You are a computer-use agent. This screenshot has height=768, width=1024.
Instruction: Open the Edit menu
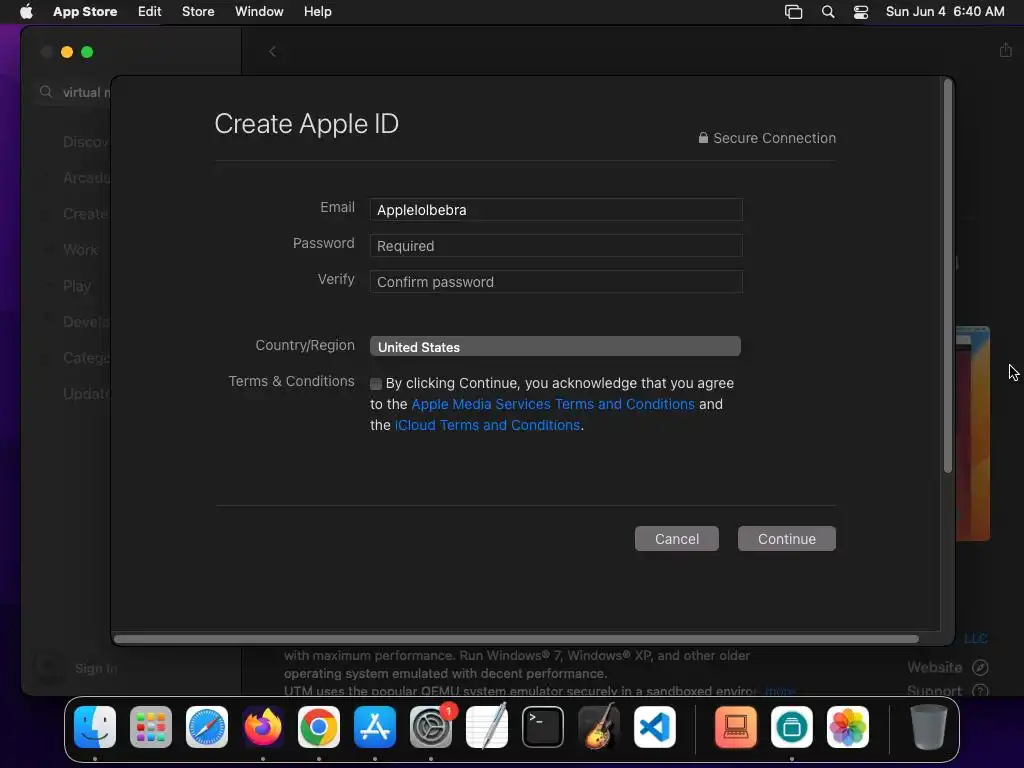tap(150, 12)
